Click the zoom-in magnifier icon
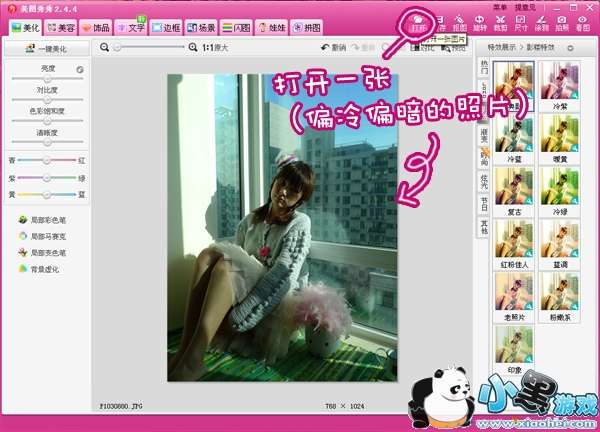The width and height of the screenshot is (600, 432). [193, 47]
